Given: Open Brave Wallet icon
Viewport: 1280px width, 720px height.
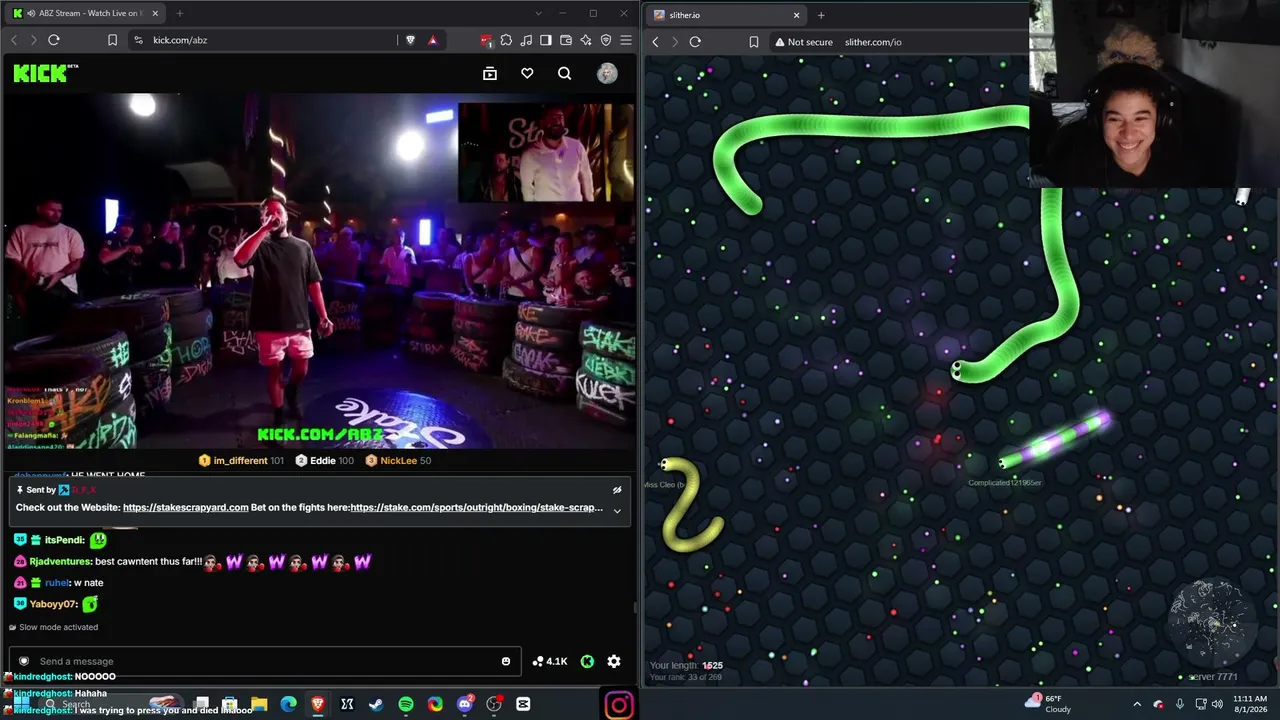Looking at the screenshot, I should [x=566, y=40].
